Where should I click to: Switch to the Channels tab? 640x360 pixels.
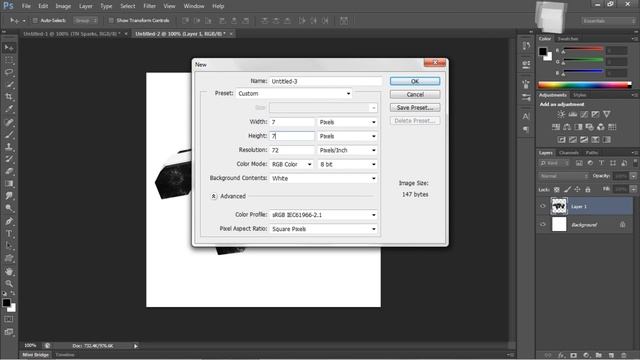(x=569, y=153)
